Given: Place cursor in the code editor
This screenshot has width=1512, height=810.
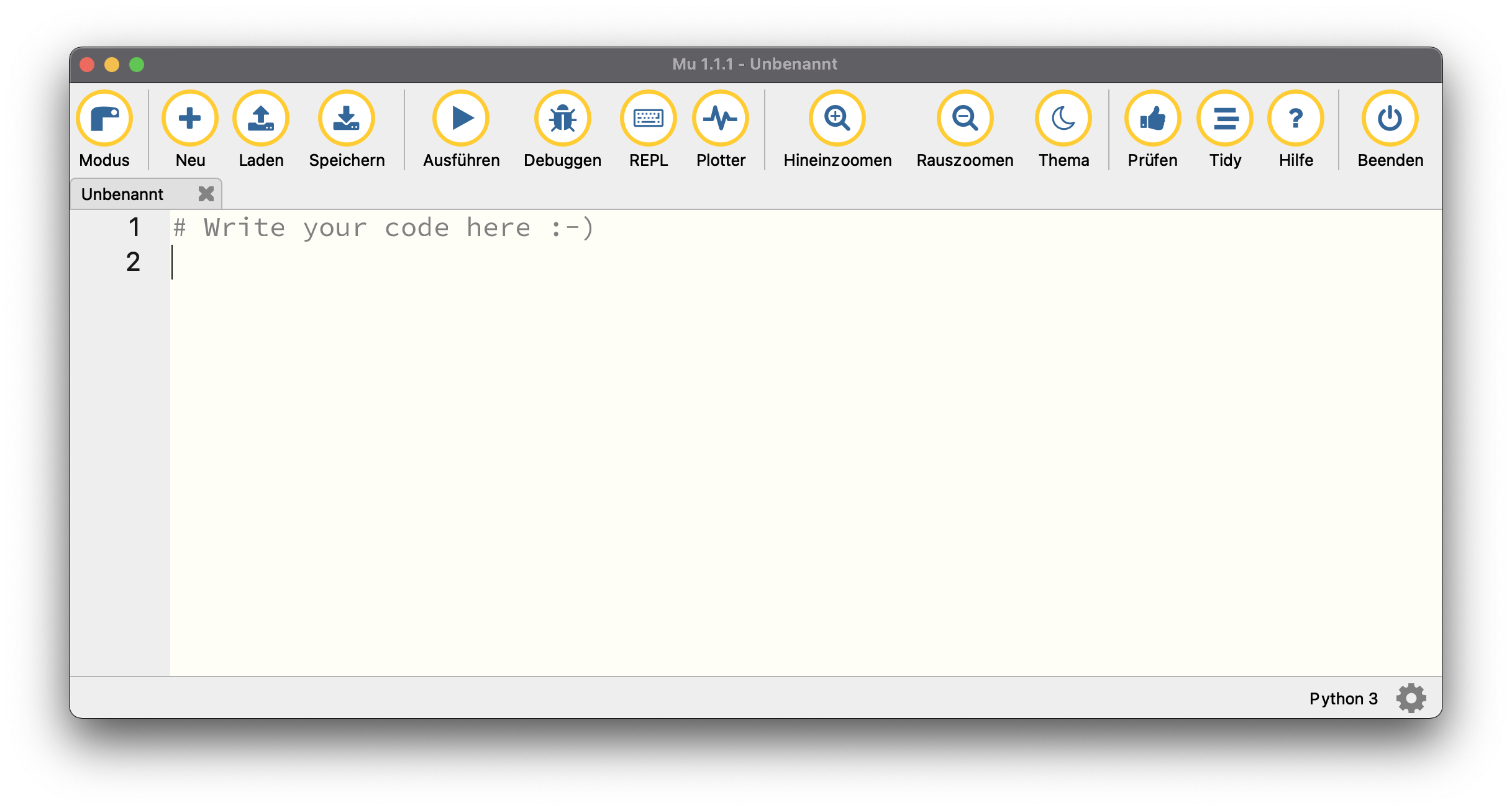Looking at the screenshot, I should tap(559, 373).
